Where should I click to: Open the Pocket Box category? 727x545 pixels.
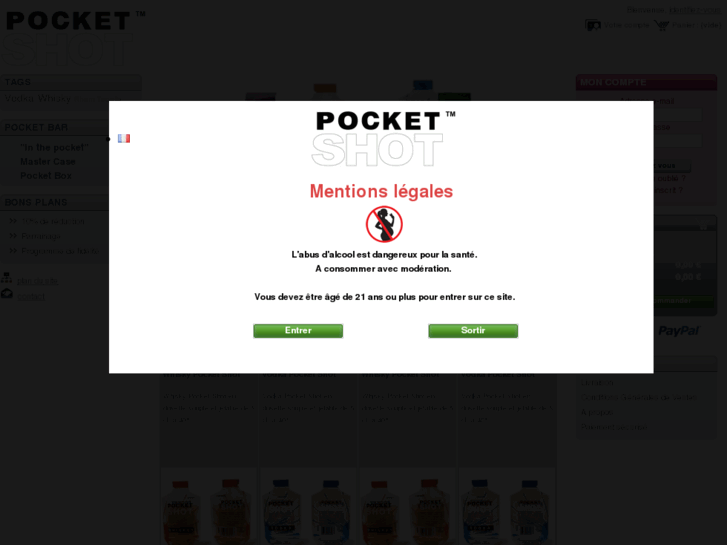coord(46,176)
